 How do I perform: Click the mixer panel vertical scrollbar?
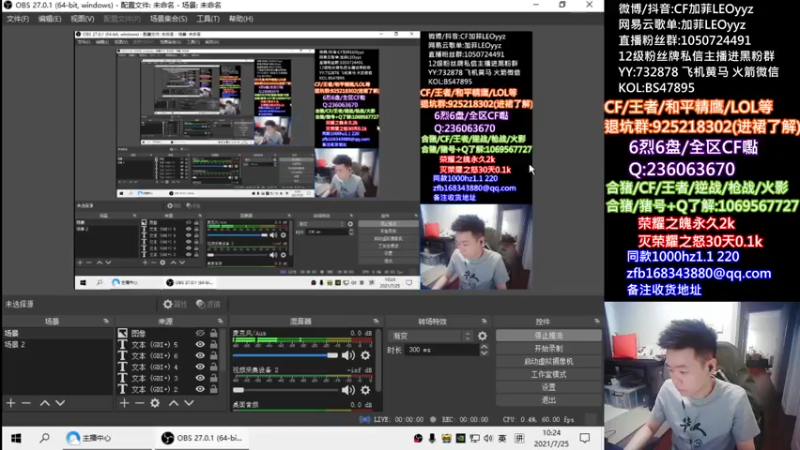coord(379,360)
